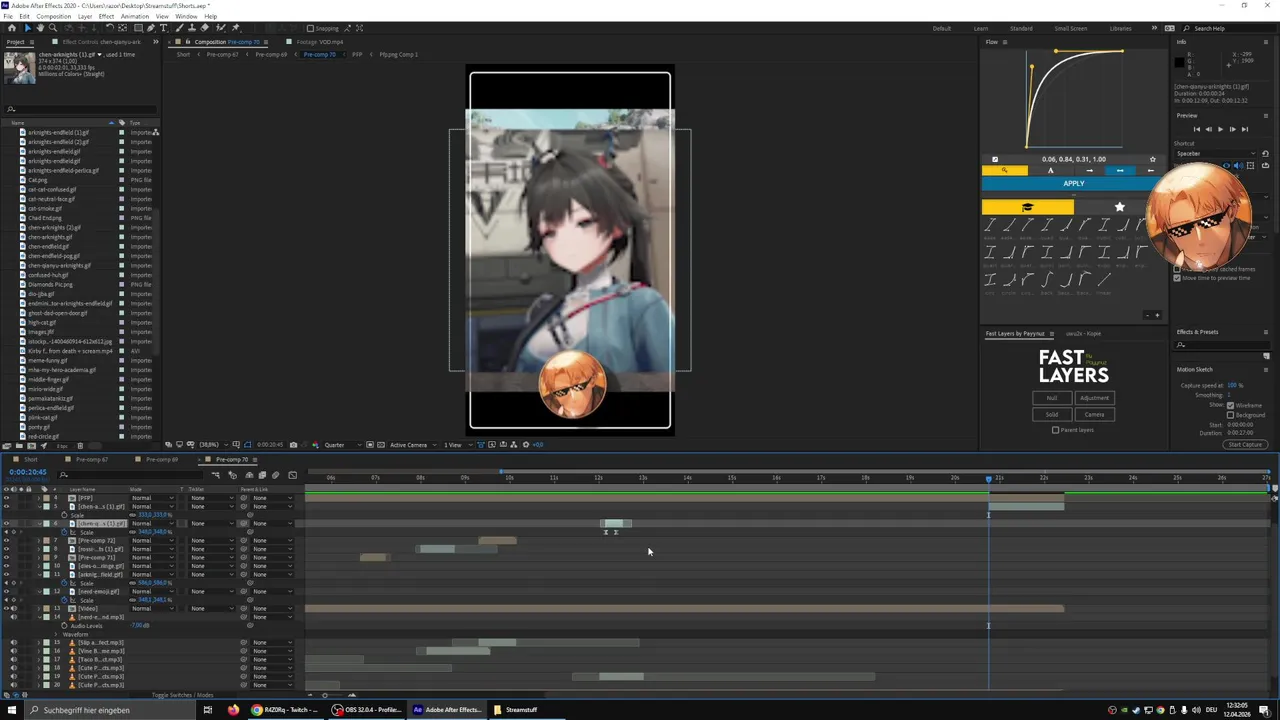Click the Flow APPLY button
Screen dimensions: 1280x720
1074,183
